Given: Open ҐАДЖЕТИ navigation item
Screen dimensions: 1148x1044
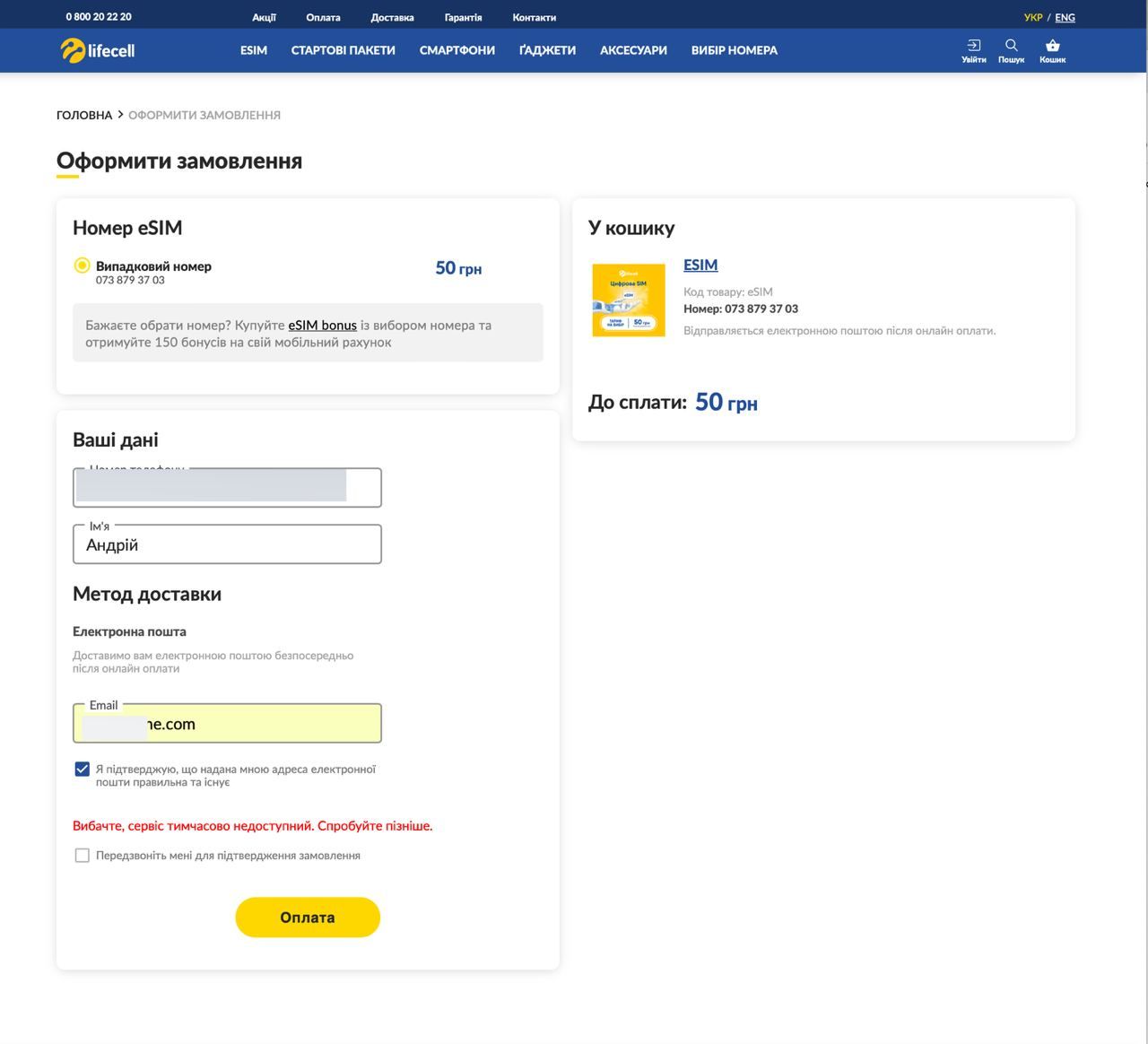Looking at the screenshot, I should [x=547, y=50].
